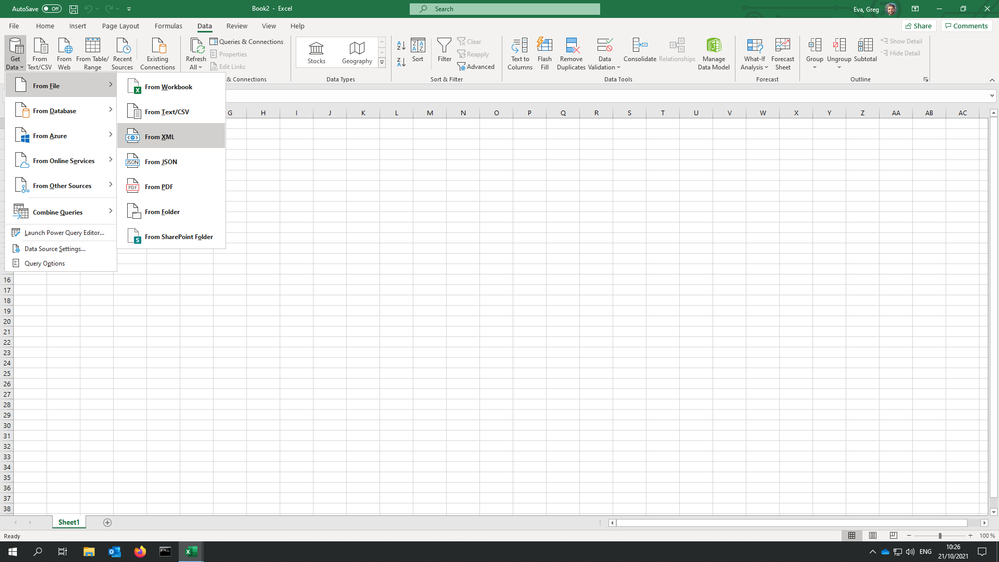Open Outline dialog launcher
Image resolution: width=999 pixels, height=562 pixels.
[x=925, y=80]
